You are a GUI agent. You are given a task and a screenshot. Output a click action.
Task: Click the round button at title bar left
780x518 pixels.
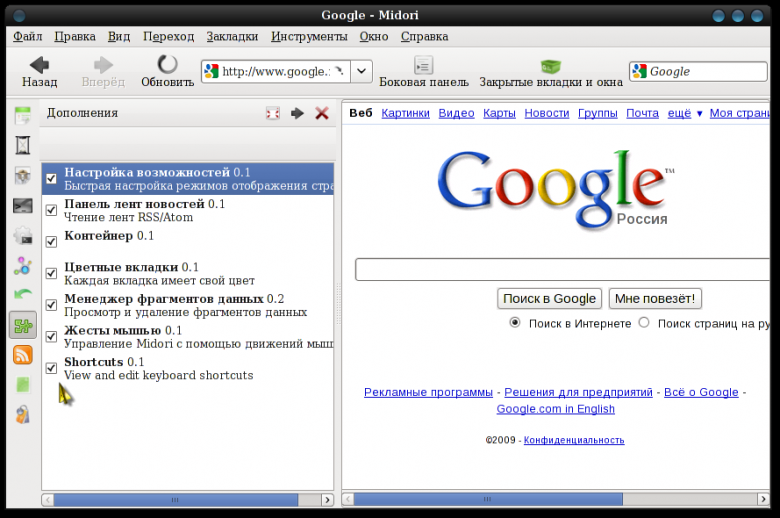[19, 16]
